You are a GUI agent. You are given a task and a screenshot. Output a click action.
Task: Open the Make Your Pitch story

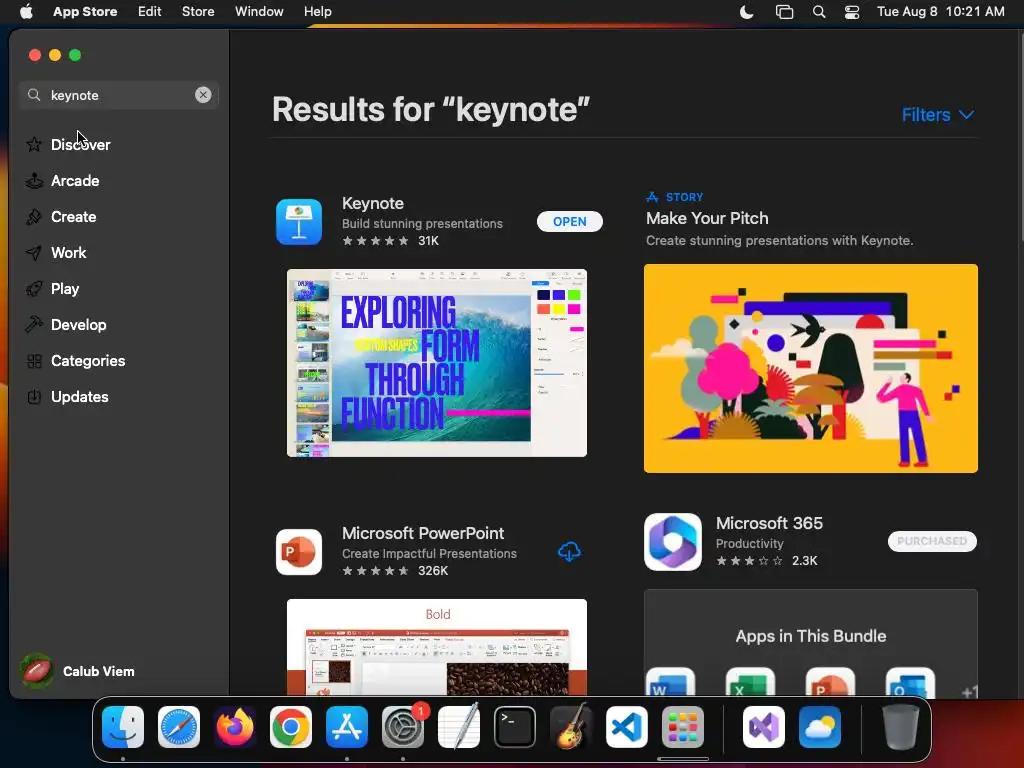(707, 218)
